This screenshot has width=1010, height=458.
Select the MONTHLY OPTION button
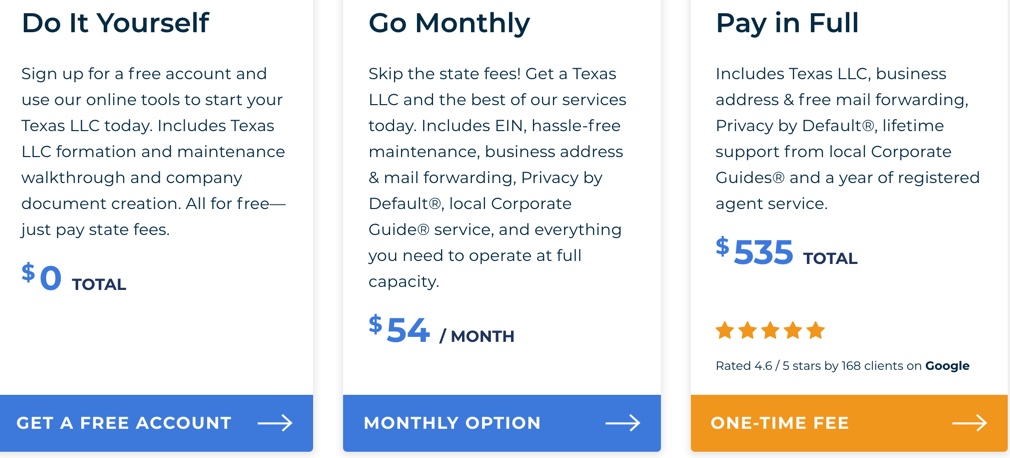click(502, 423)
